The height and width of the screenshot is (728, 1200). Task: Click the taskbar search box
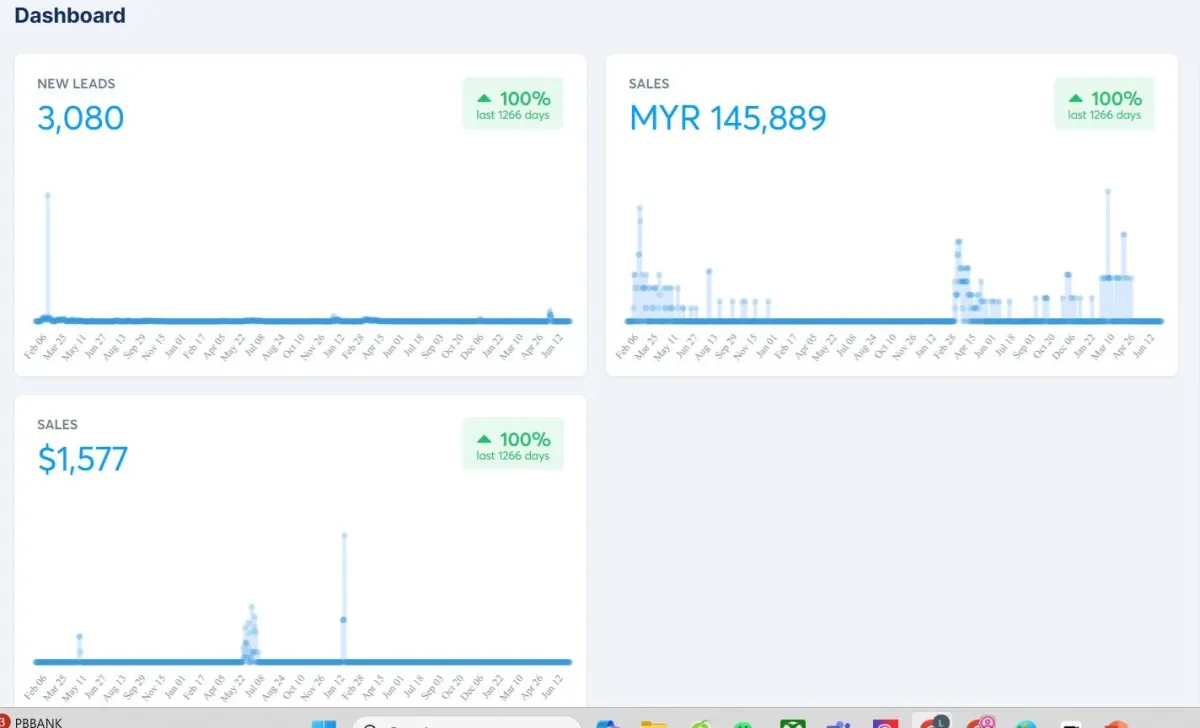click(x=466, y=723)
